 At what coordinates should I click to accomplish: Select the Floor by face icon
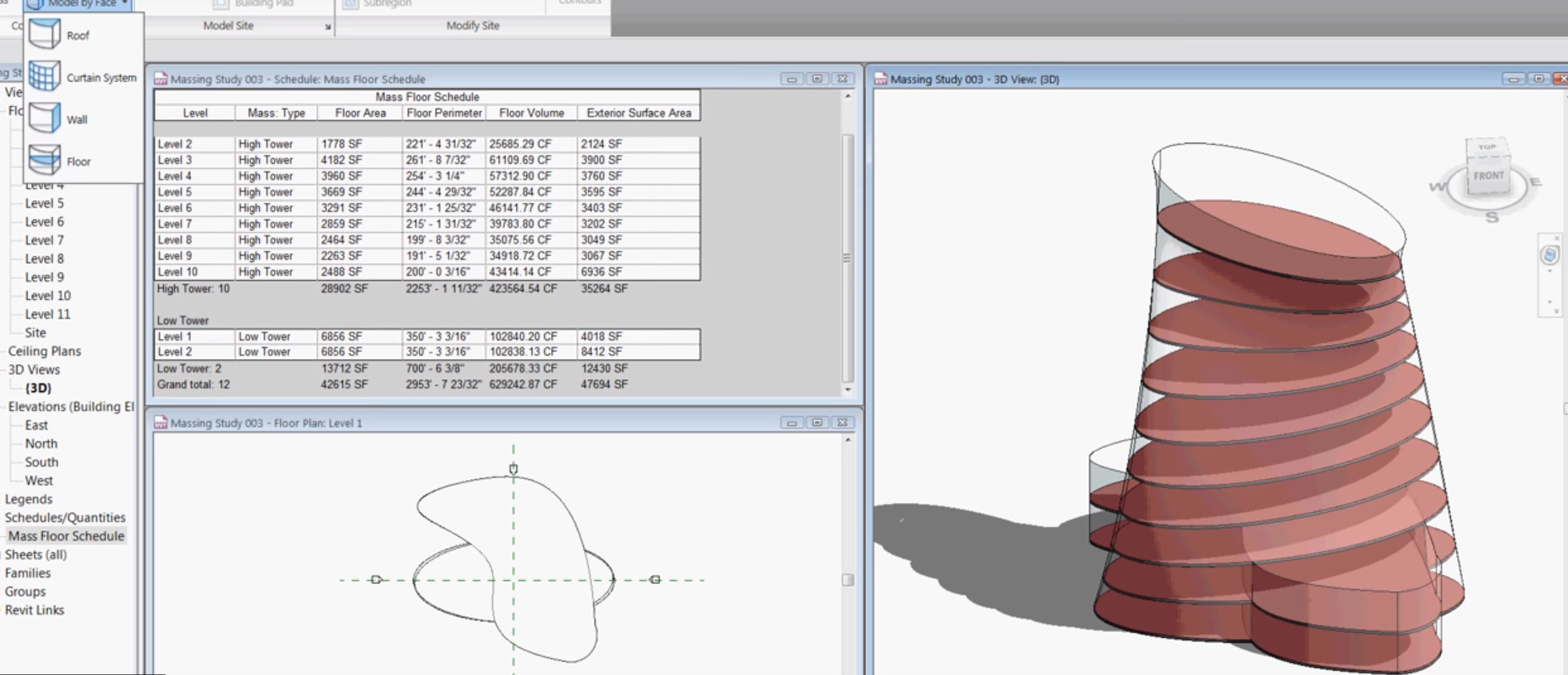pyautogui.click(x=45, y=160)
